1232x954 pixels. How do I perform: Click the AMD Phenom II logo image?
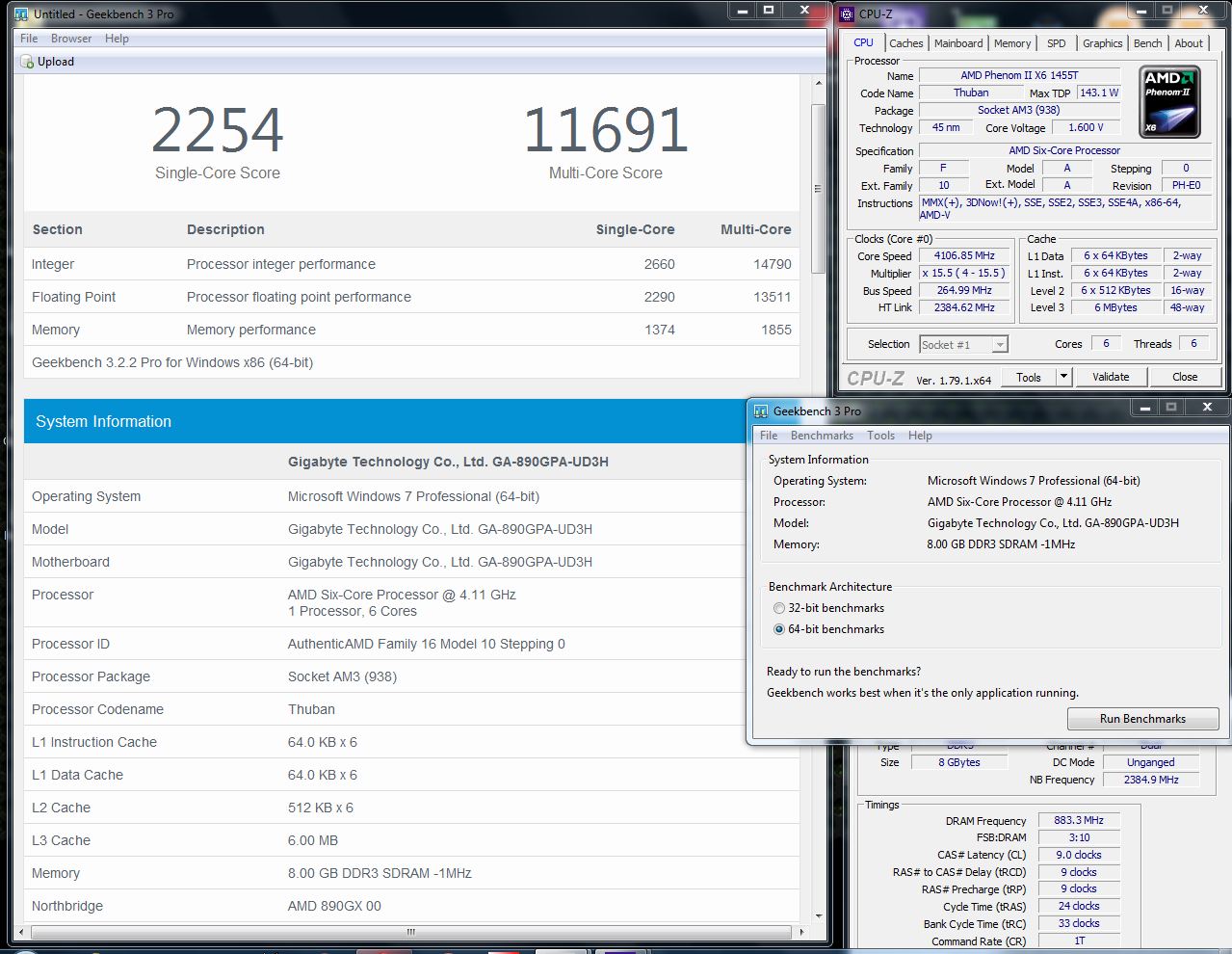[1169, 102]
